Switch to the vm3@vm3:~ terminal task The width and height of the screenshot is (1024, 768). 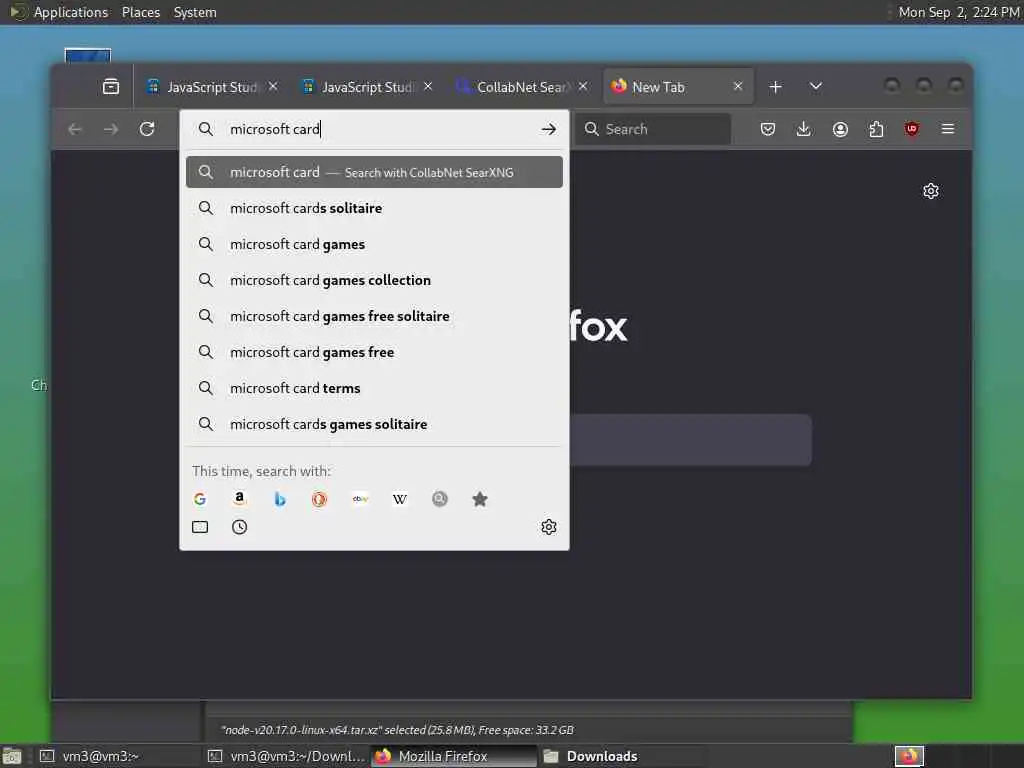point(116,756)
